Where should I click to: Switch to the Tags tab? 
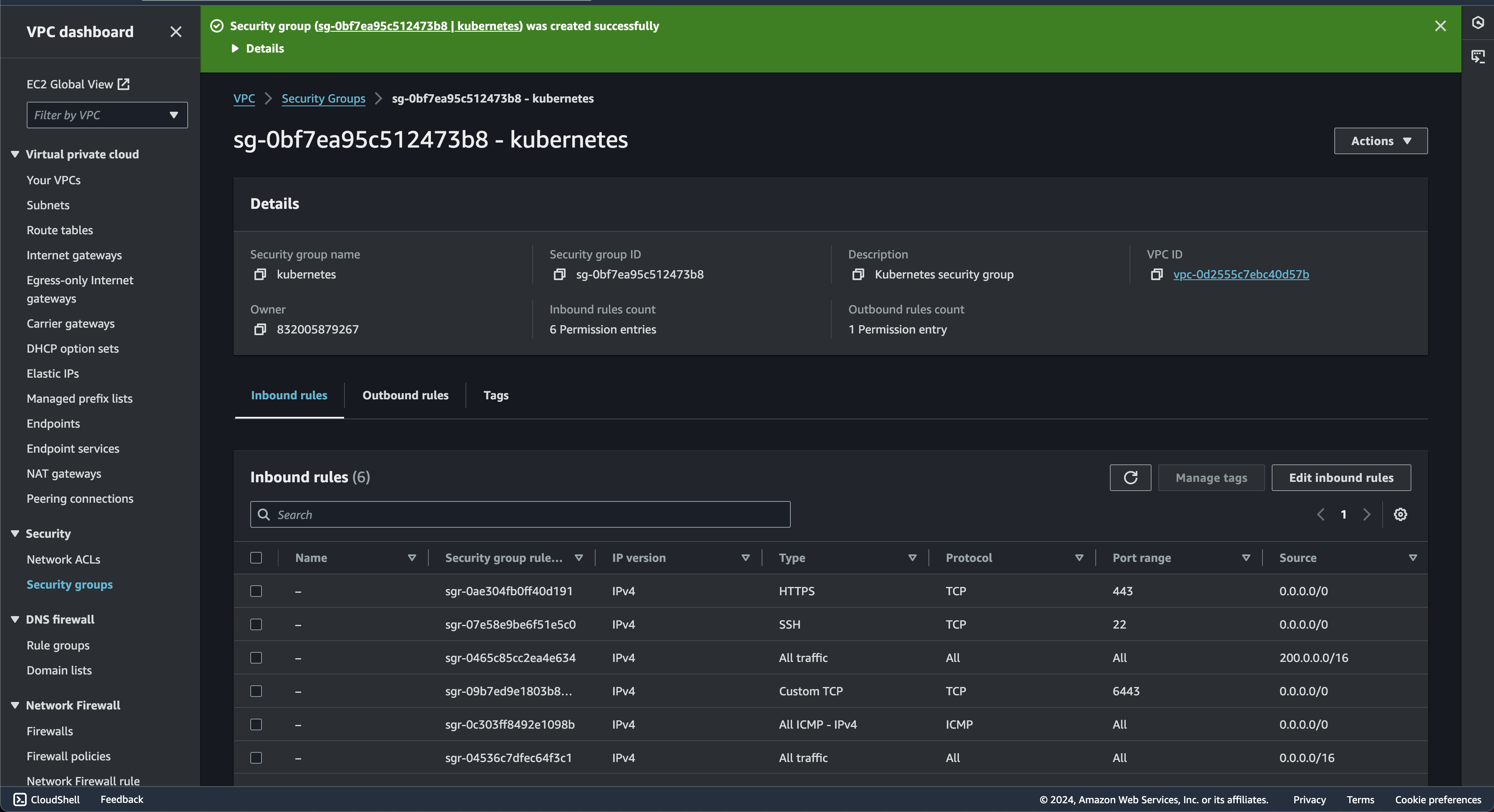496,395
